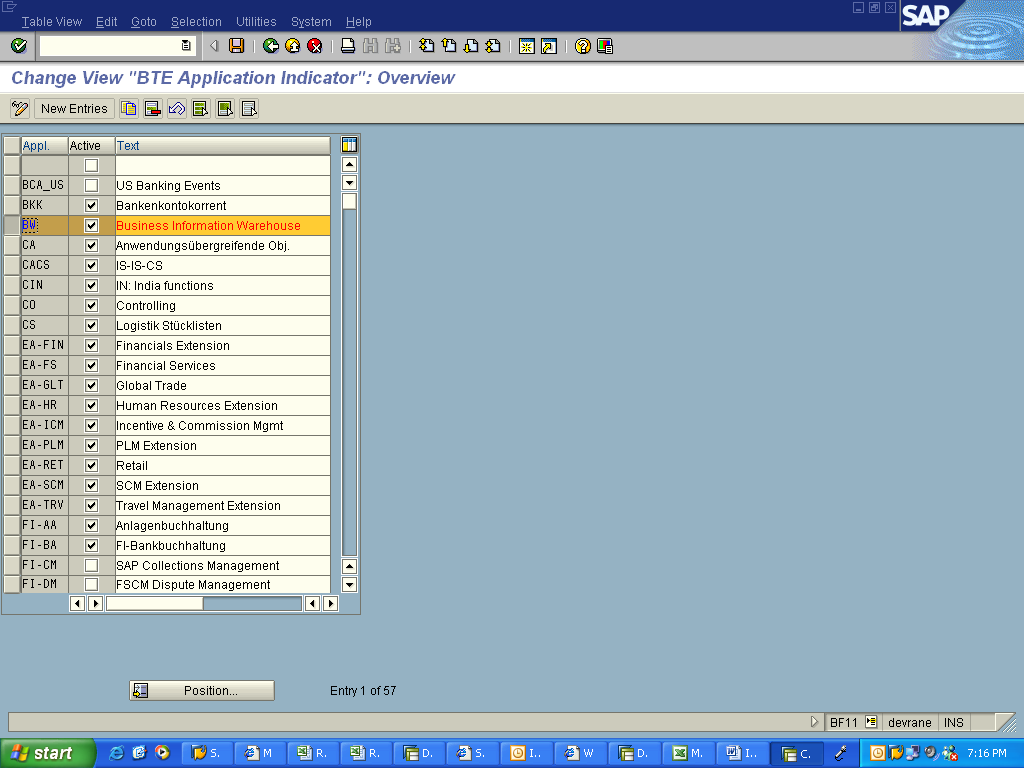Click the Delete row icon
Image resolution: width=1024 pixels, height=768 pixels.
pyautogui.click(x=153, y=108)
